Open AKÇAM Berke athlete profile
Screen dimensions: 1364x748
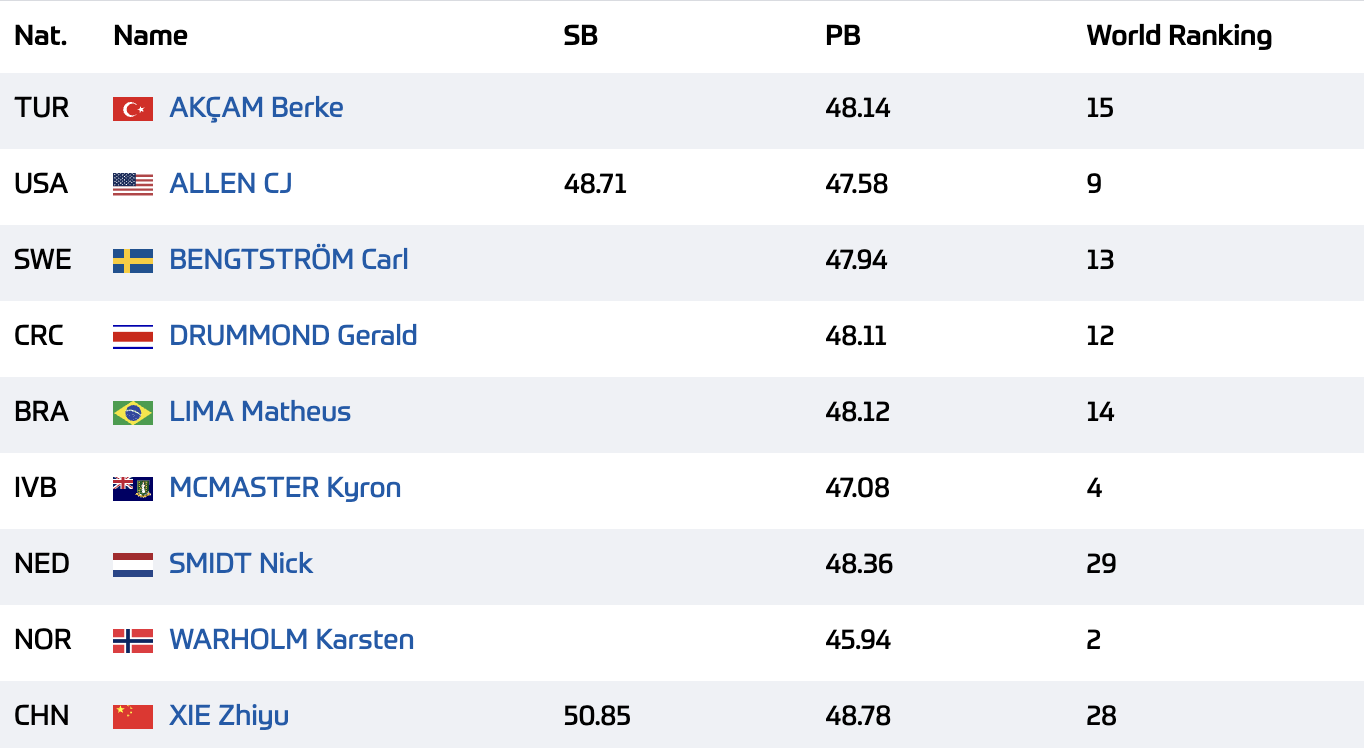point(256,108)
